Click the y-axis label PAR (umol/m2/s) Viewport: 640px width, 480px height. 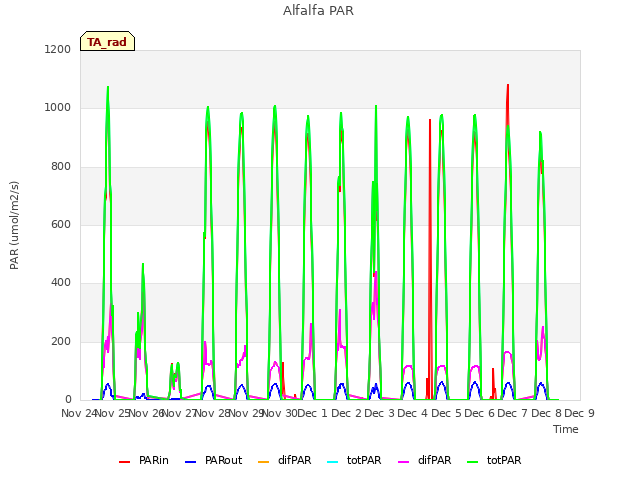[14, 225]
